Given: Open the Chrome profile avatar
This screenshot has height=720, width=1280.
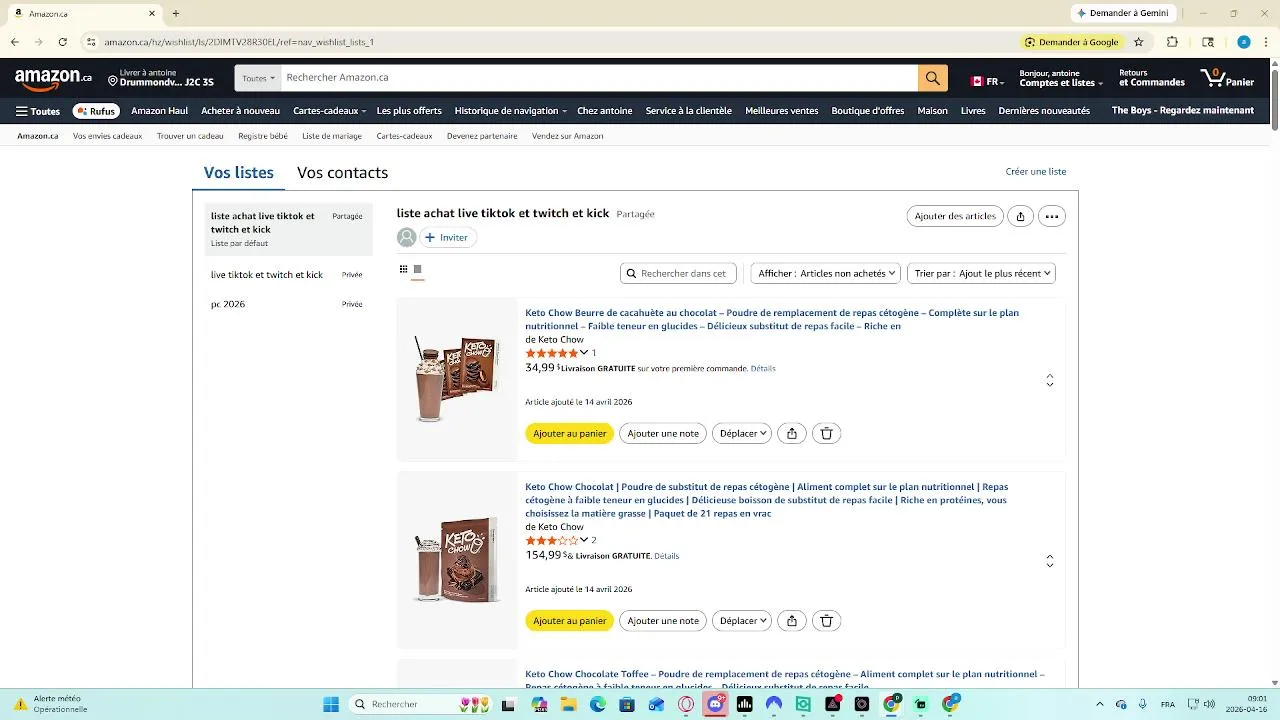Looking at the screenshot, I should tap(1243, 42).
